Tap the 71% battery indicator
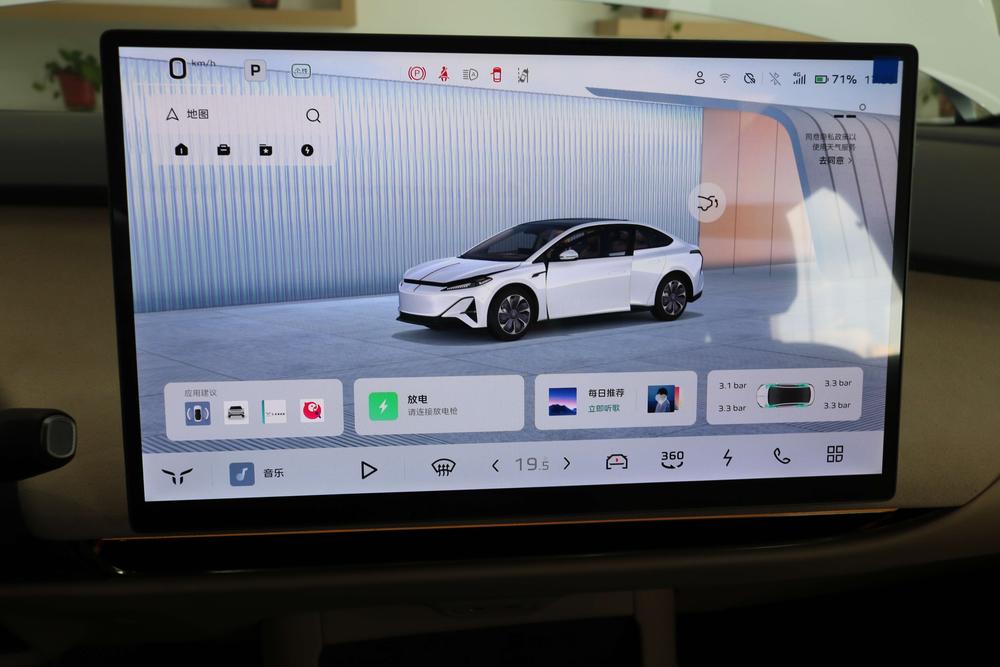The width and height of the screenshot is (1000, 667). (835, 79)
